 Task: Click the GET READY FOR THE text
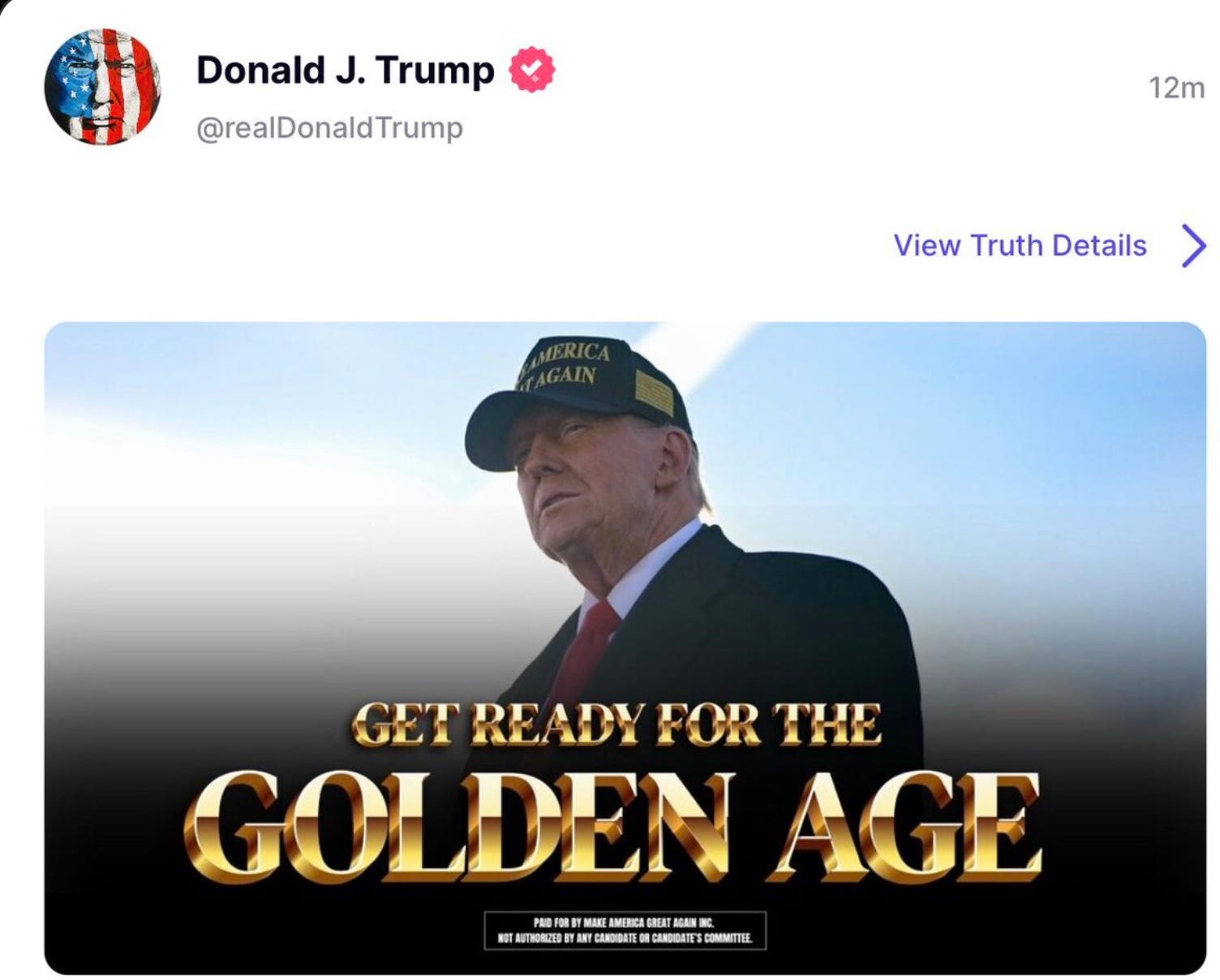616,724
